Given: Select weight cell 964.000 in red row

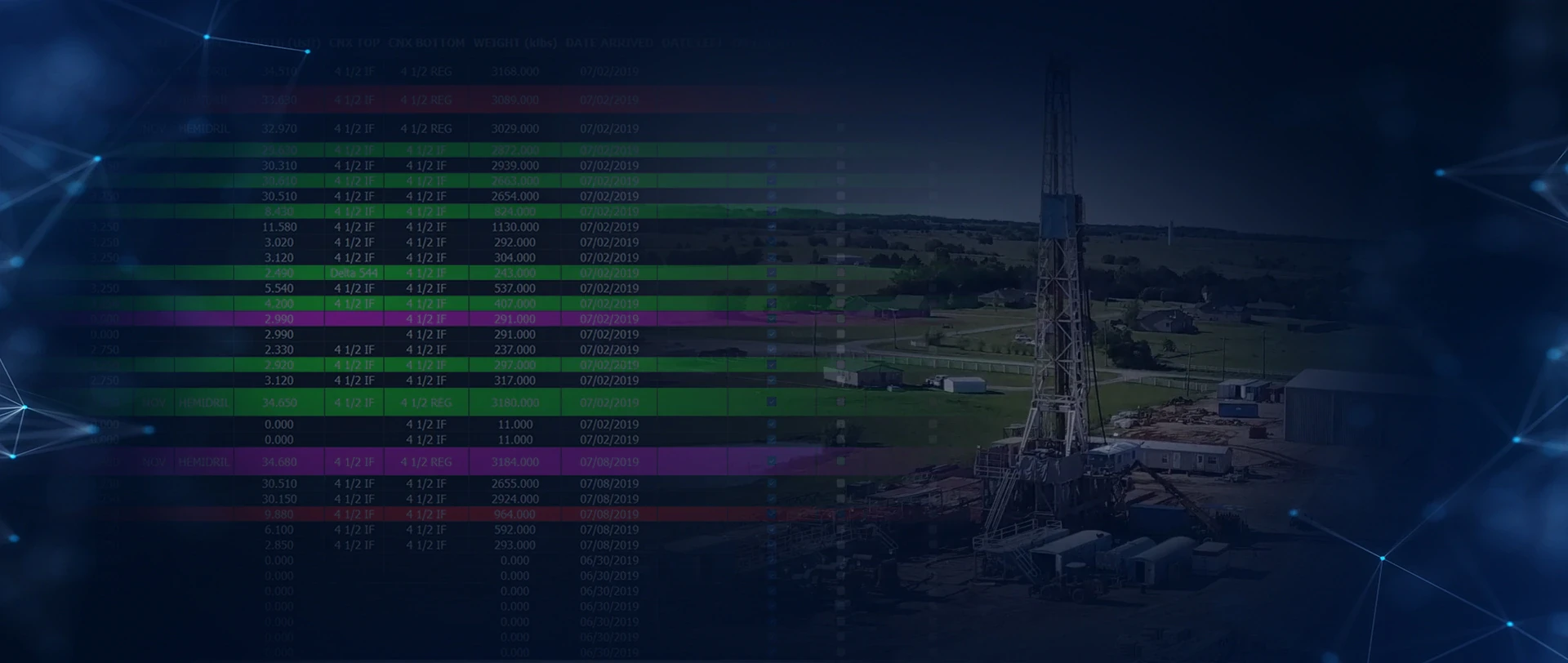Looking at the screenshot, I should pyautogui.click(x=514, y=514).
